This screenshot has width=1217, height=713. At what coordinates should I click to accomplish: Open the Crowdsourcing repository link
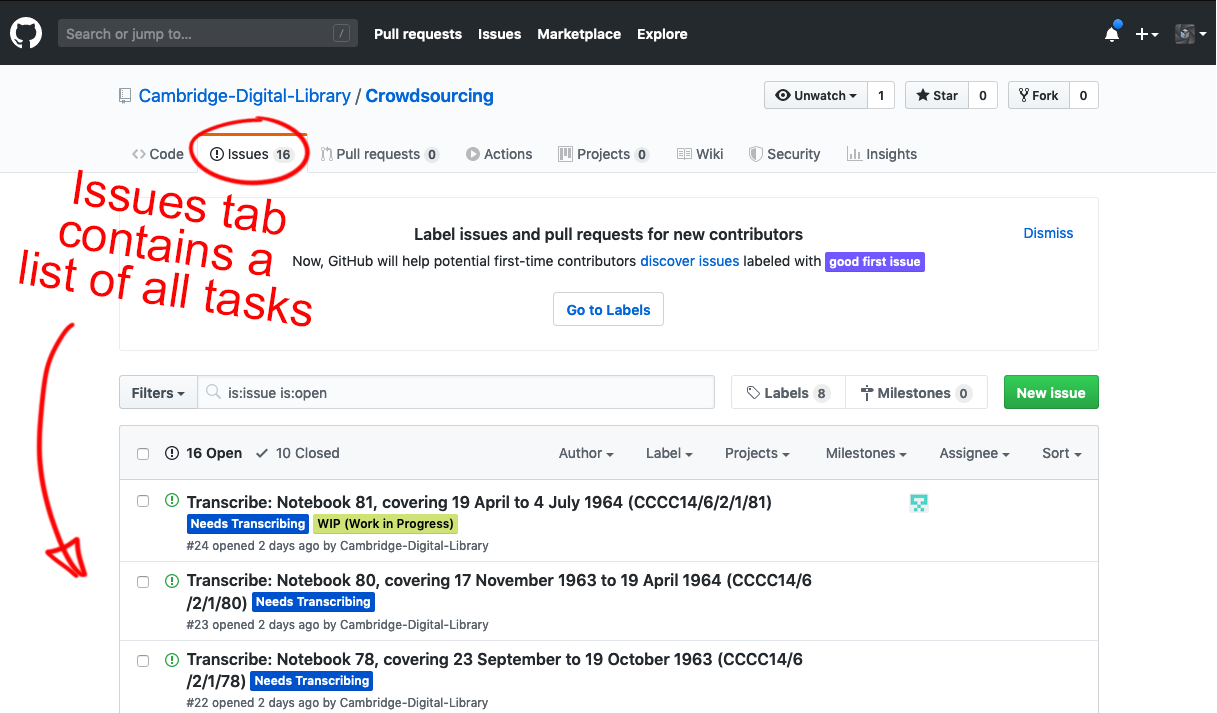[430, 96]
